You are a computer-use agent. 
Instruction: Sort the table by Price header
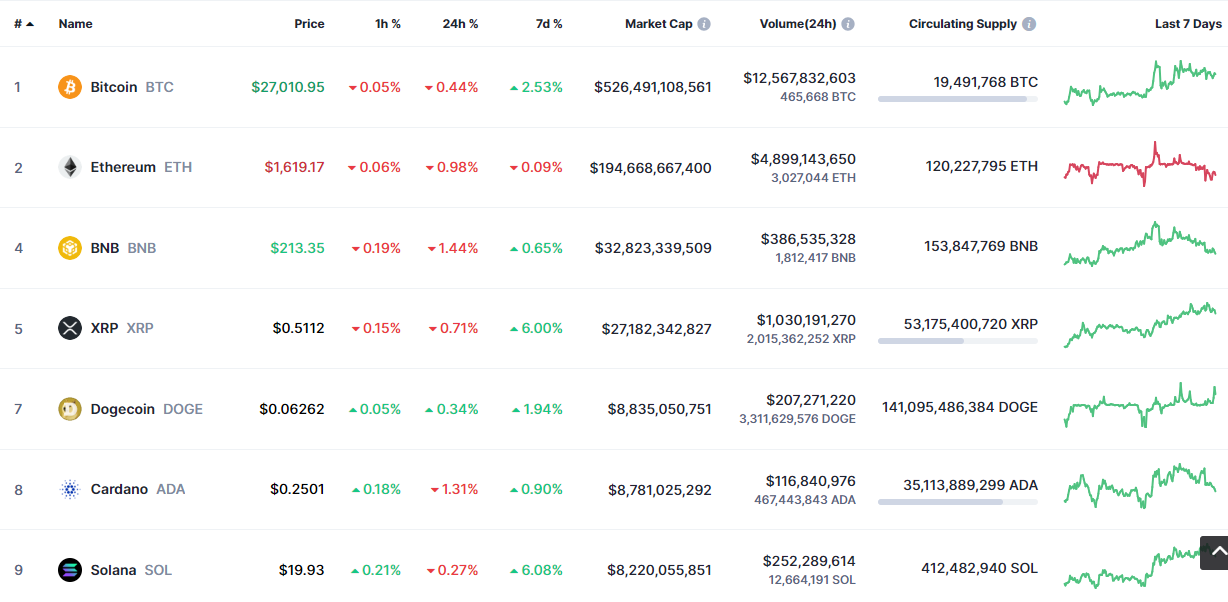pyautogui.click(x=309, y=24)
